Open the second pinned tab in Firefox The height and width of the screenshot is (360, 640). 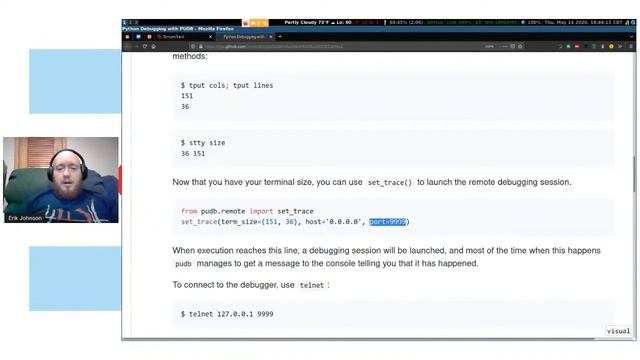tap(138, 37)
